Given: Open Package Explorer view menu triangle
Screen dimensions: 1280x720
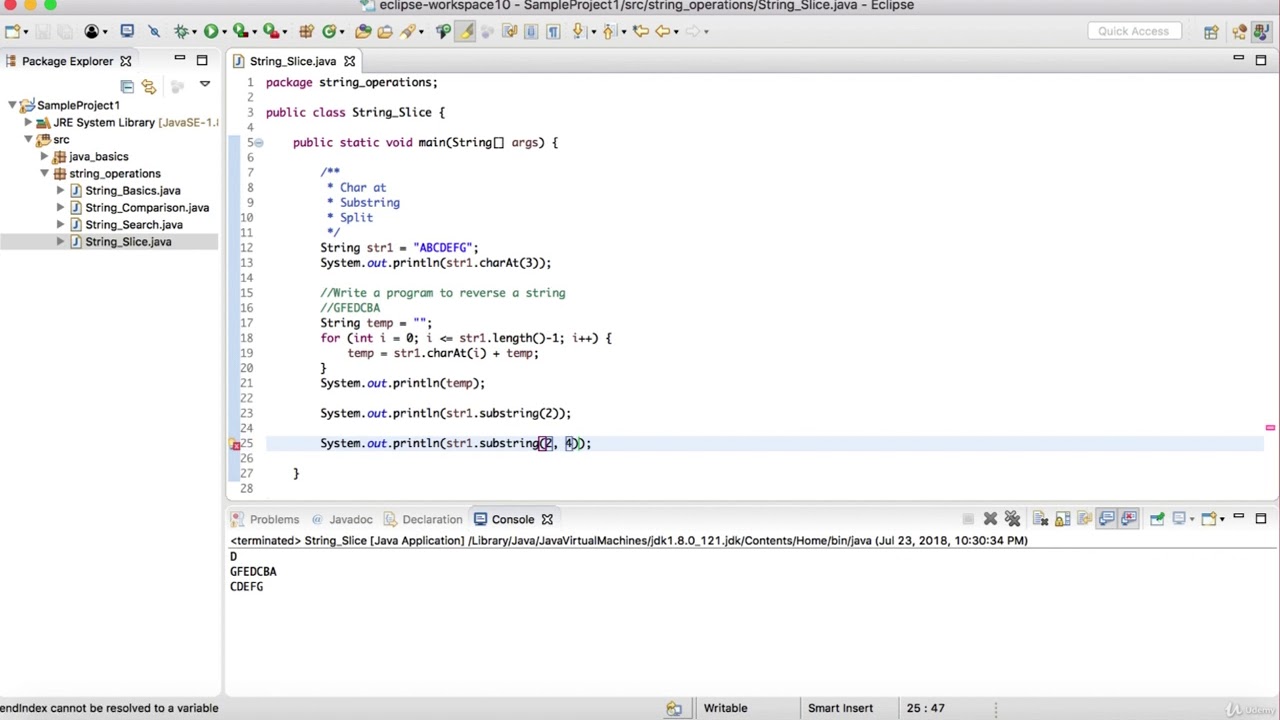Looking at the screenshot, I should pos(204,86).
